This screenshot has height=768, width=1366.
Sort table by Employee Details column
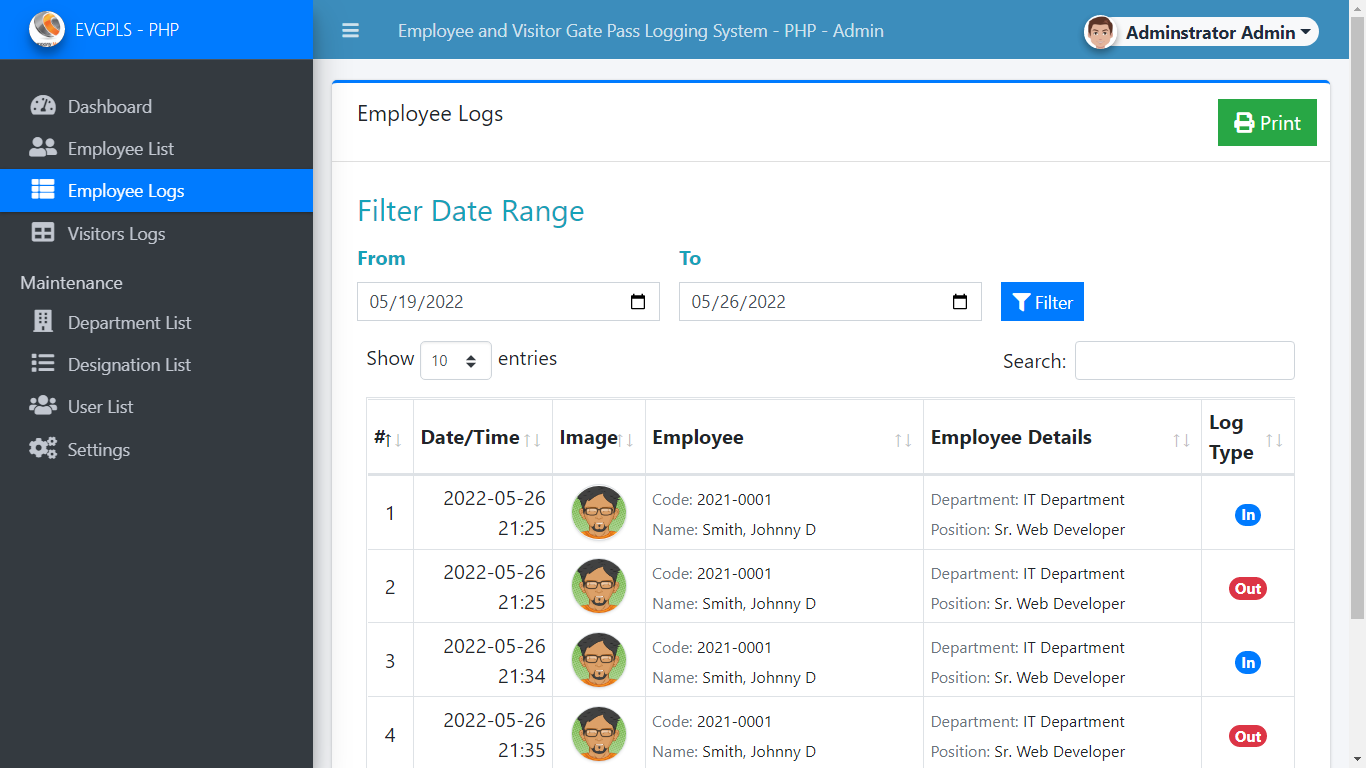1063,438
